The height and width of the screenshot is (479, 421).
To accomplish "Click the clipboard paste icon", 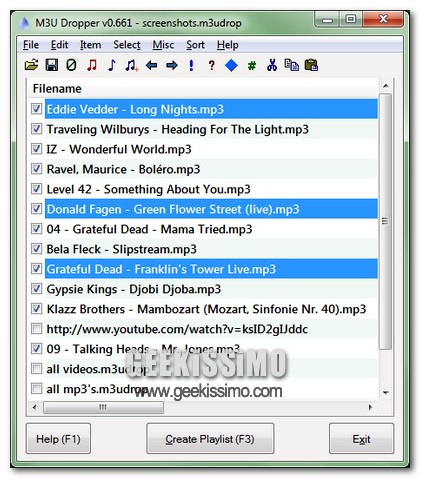I will click(x=311, y=65).
